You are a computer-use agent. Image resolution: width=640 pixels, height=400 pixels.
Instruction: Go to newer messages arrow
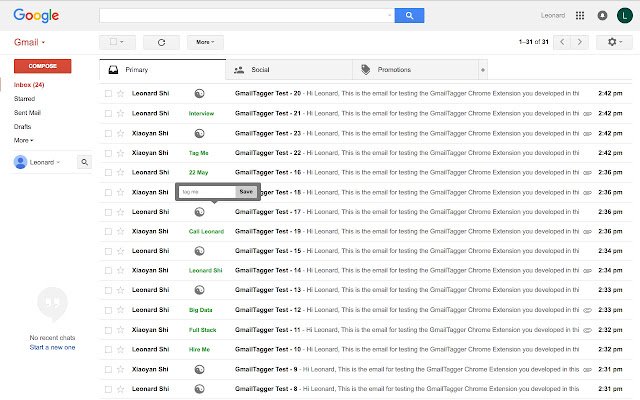point(562,42)
